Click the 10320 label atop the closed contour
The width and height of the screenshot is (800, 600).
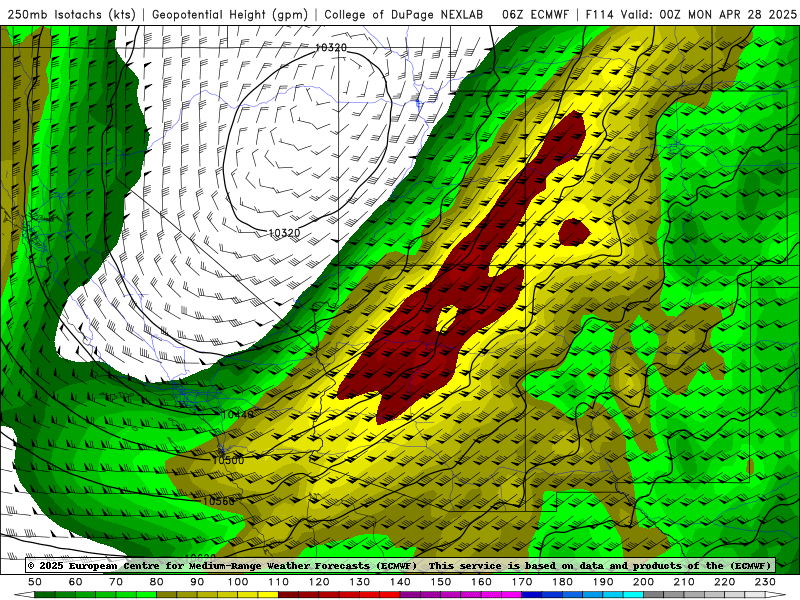[x=331, y=47]
